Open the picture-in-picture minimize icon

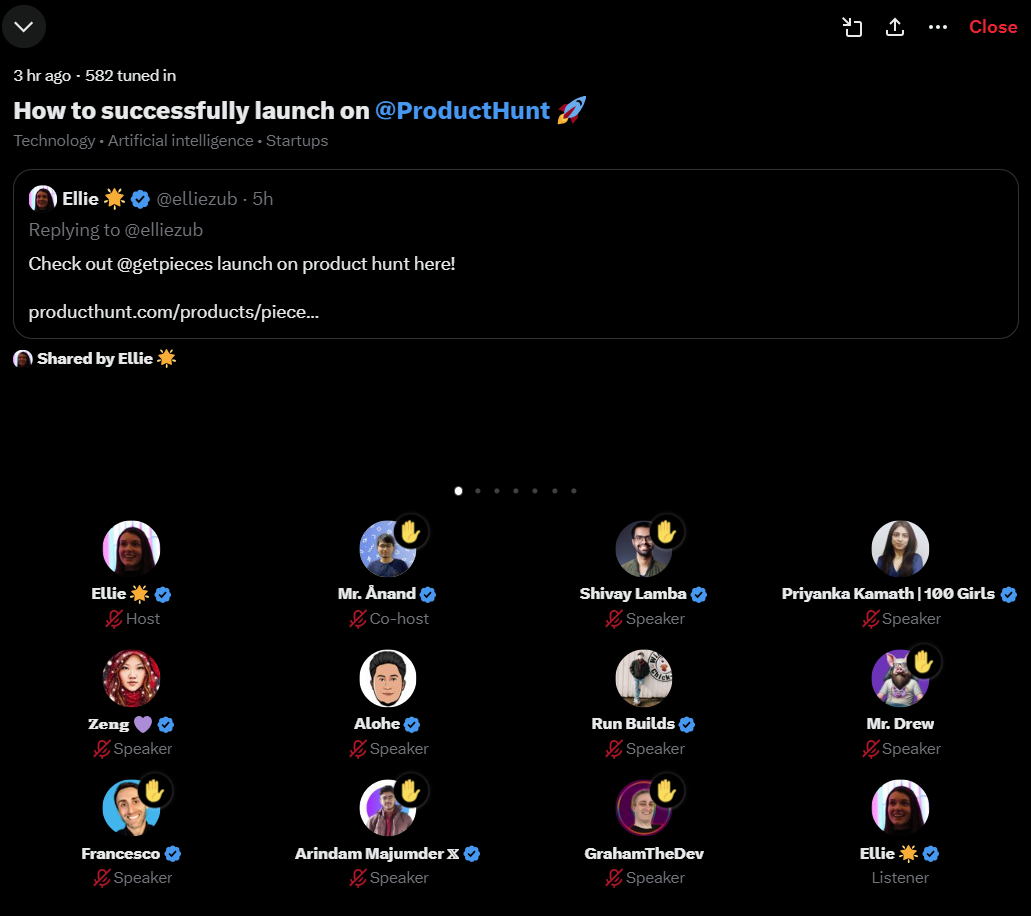(x=852, y=27)
